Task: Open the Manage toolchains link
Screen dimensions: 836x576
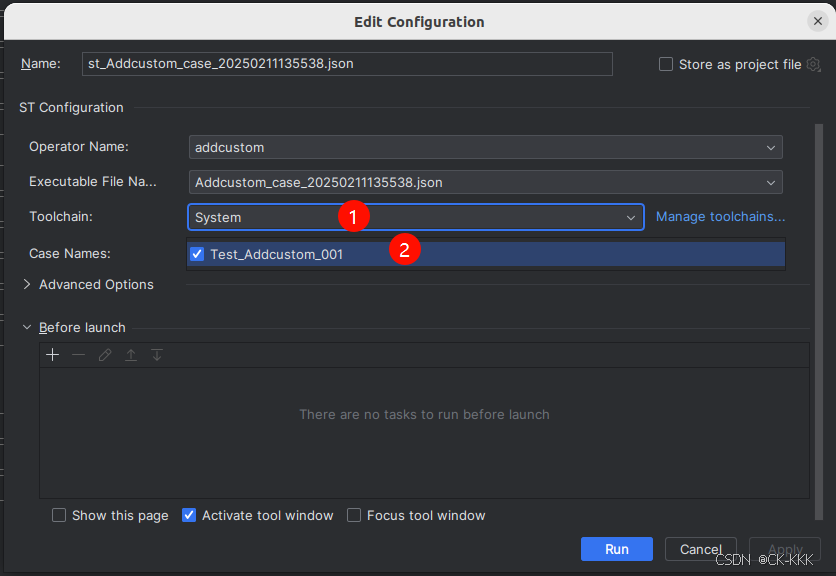Action: click(720, 217)
